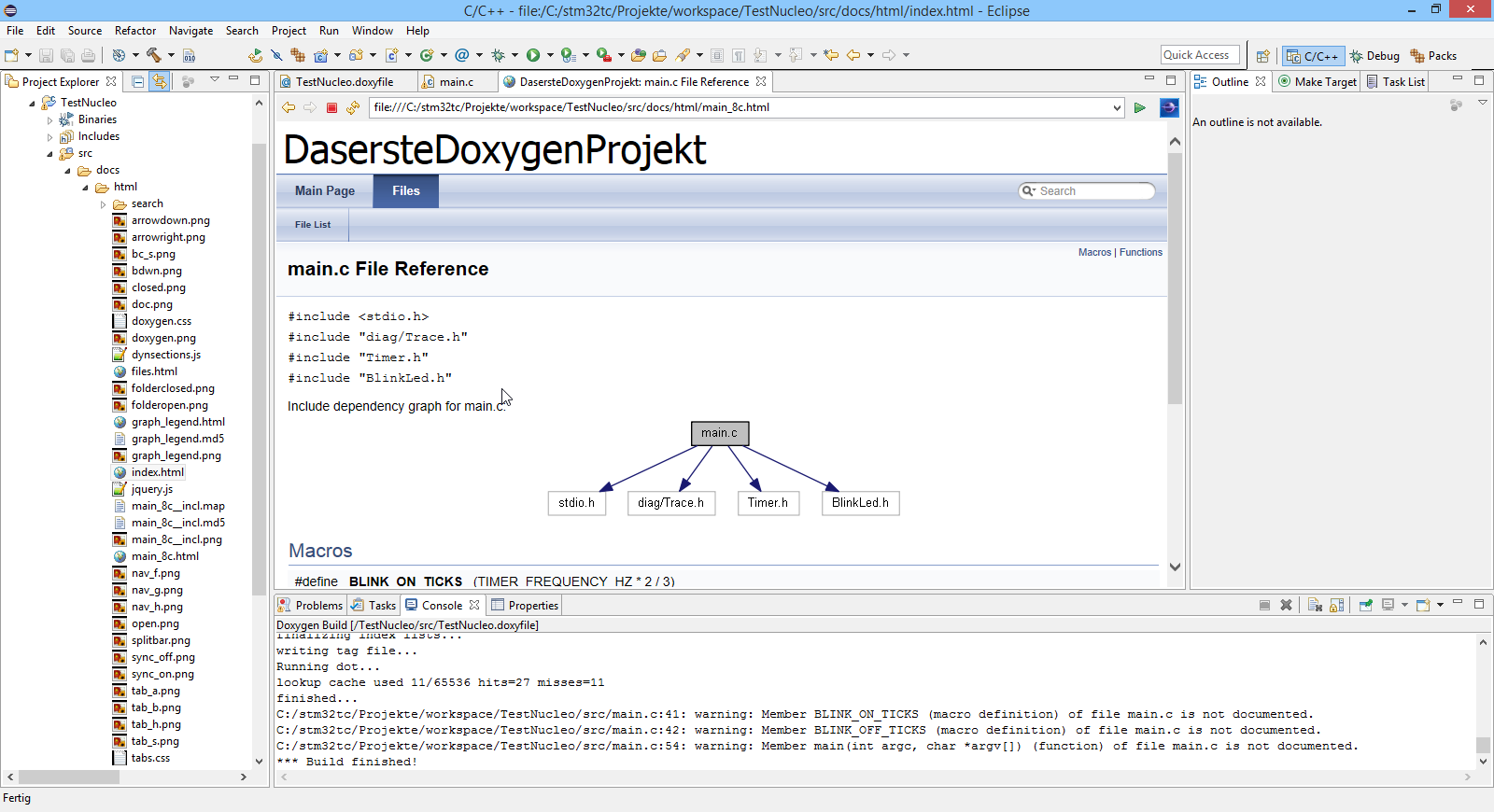Click the Debug bug icon in the main toolbar
The image size is (1494, 812).
pos(498,55)
